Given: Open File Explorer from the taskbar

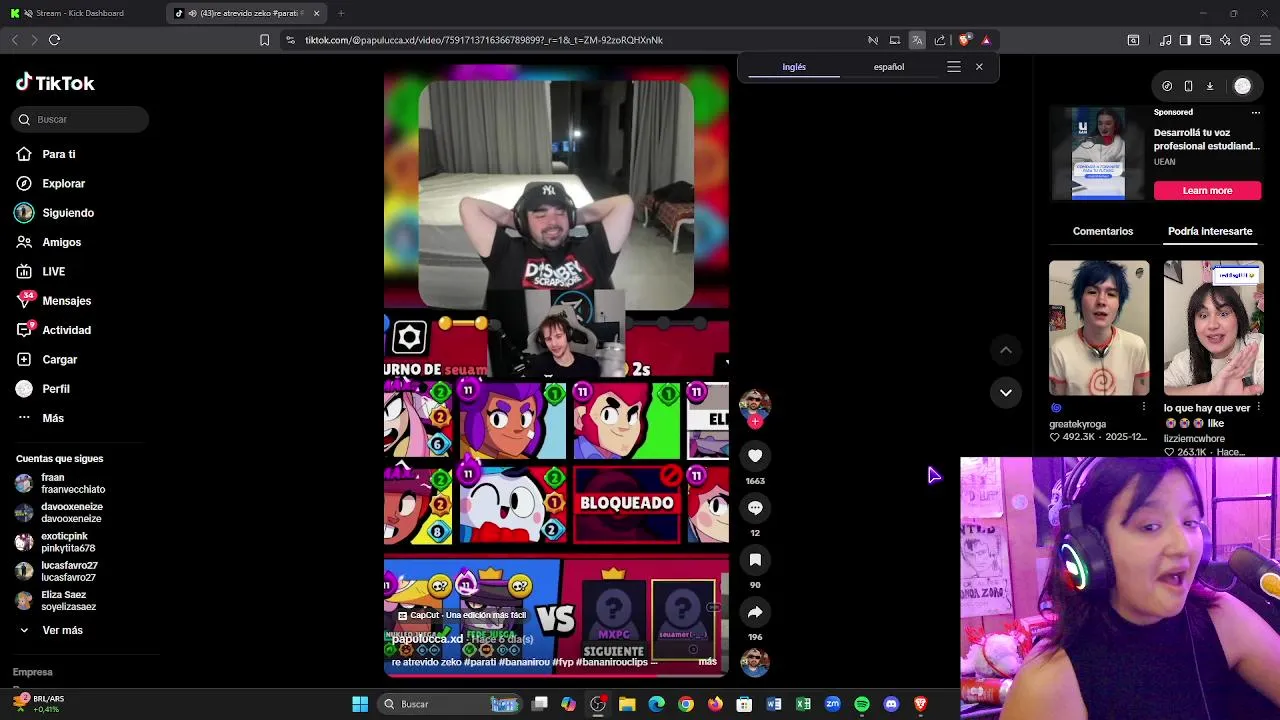Looking at the screenshot, I should tap(627, 704).
